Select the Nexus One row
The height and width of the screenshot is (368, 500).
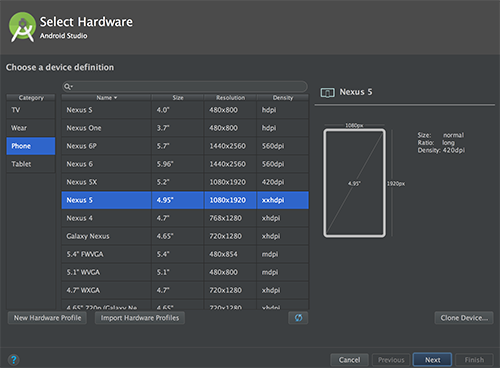pos(185,128)
